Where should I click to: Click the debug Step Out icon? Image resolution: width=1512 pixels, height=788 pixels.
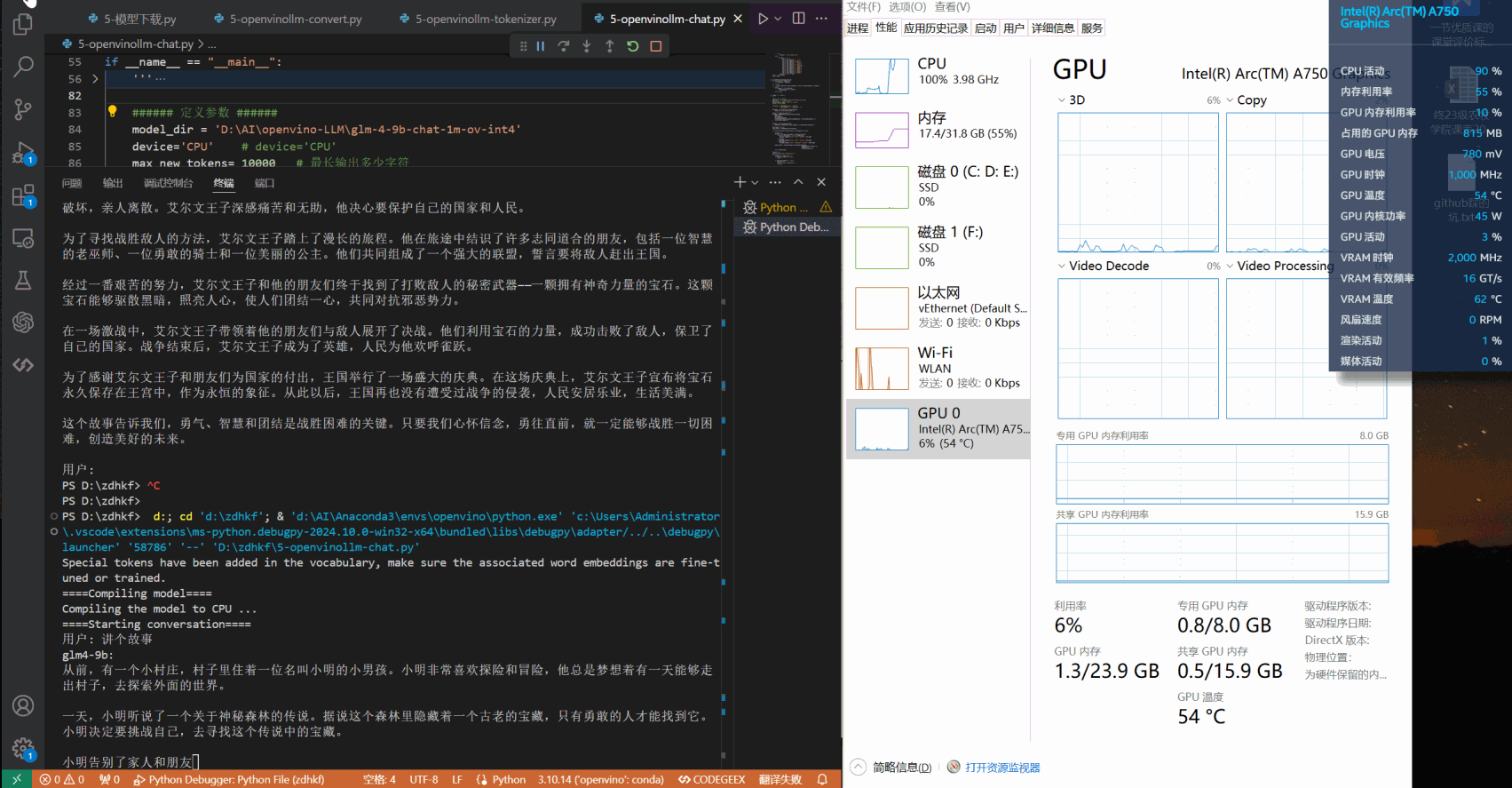click(x=610, y=46)
